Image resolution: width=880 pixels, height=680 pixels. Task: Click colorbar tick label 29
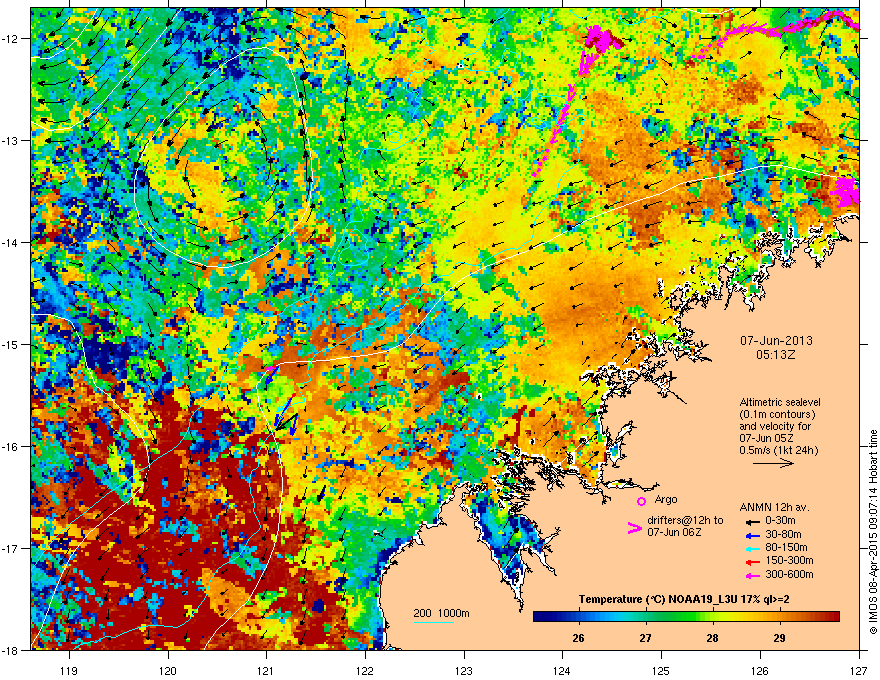tap(779, 638)
